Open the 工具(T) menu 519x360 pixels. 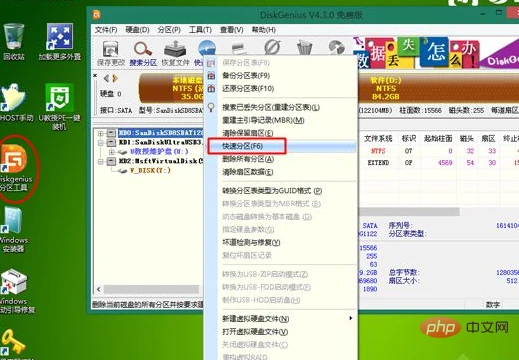200,30
